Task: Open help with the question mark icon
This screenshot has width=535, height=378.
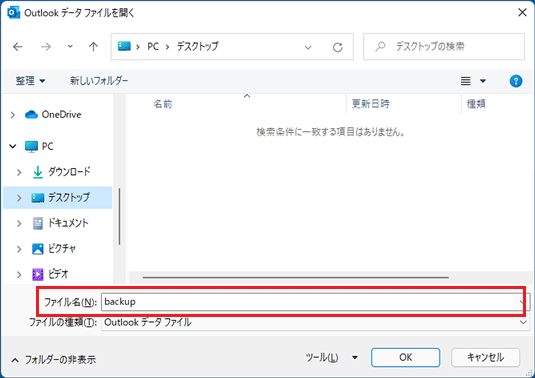Action: coord(516,81)
